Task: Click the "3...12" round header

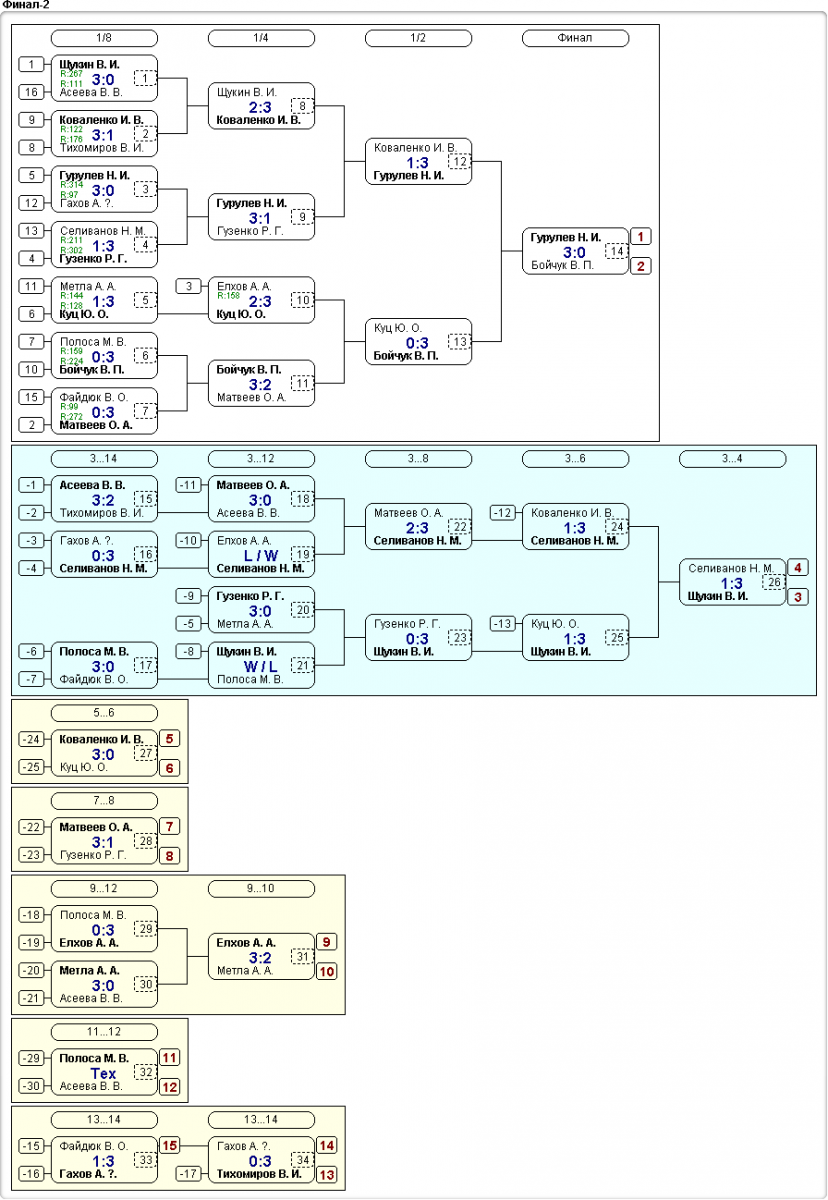Action: (x=261, y=459)
